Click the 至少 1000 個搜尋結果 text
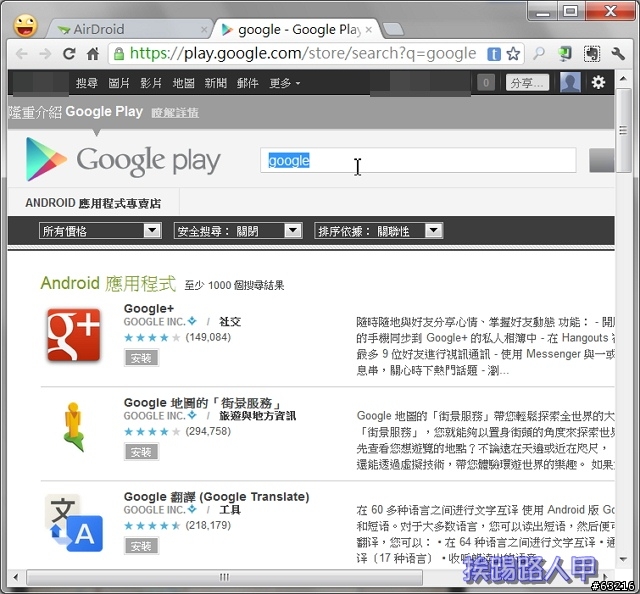The image size is (640, 594). click(x=234, y=285)
